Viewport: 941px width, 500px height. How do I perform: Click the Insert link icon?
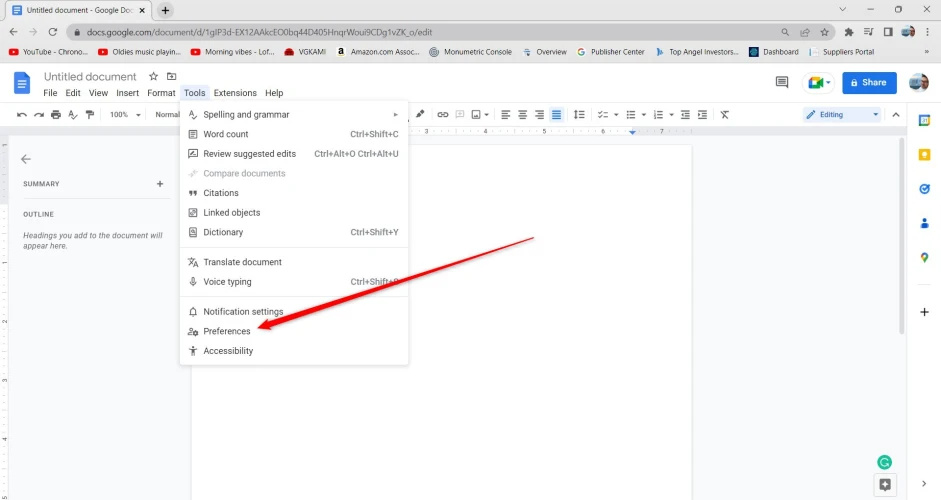coord(443,115)
